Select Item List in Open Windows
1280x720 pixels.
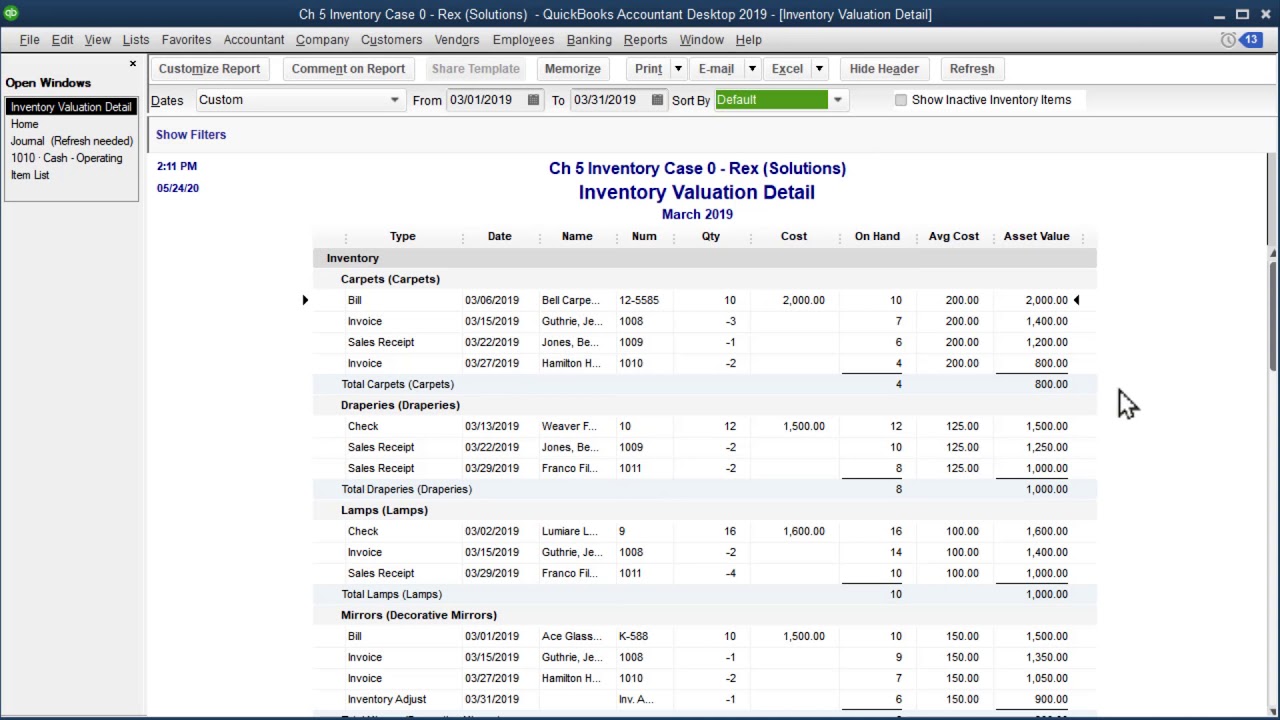tap(30, 175)
